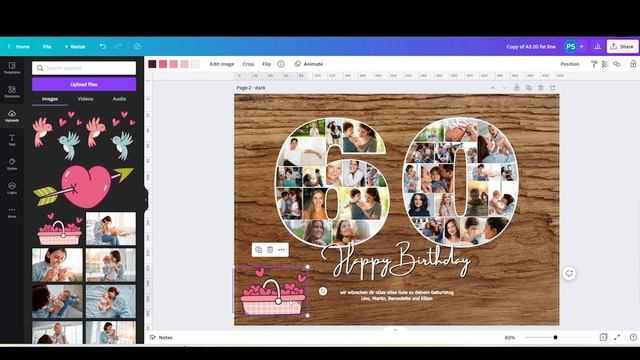Open the More sidebar options
This screenshot has height=360, width=640.
tap(12, 212)
